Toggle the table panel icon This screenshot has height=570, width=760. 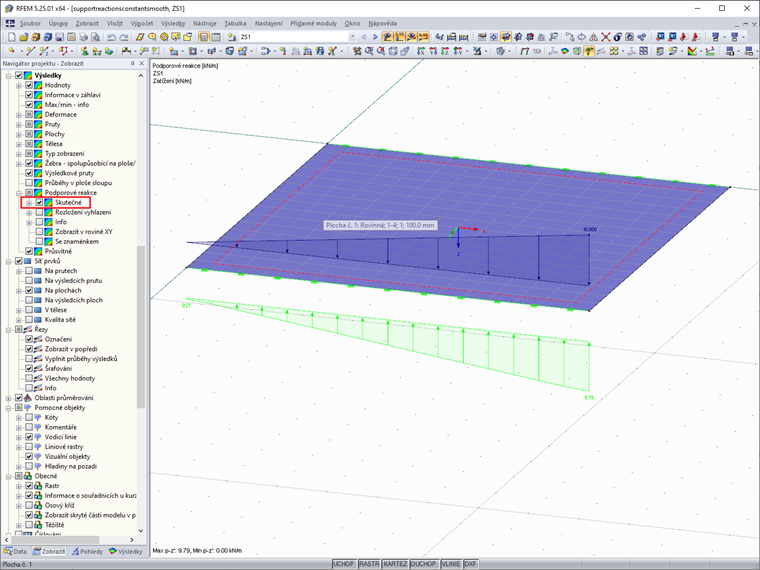coord(216,37)
